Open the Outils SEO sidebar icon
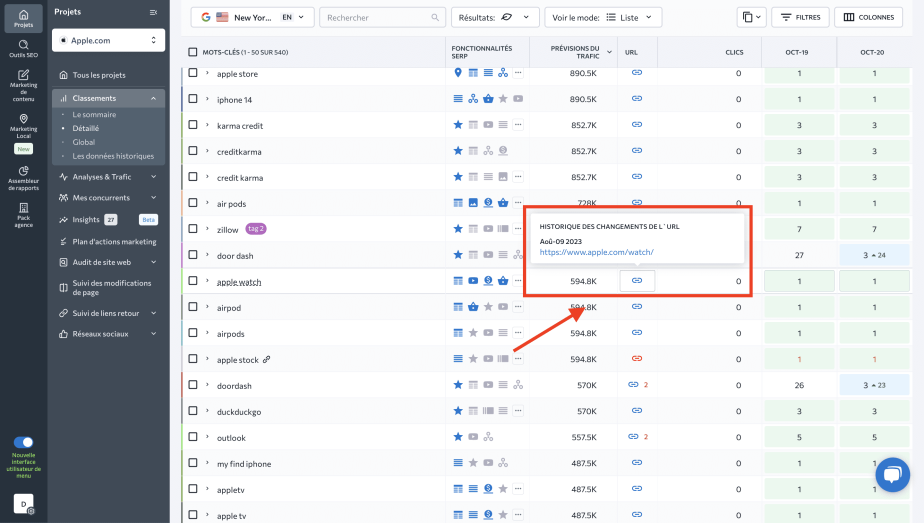 (23, 48)
